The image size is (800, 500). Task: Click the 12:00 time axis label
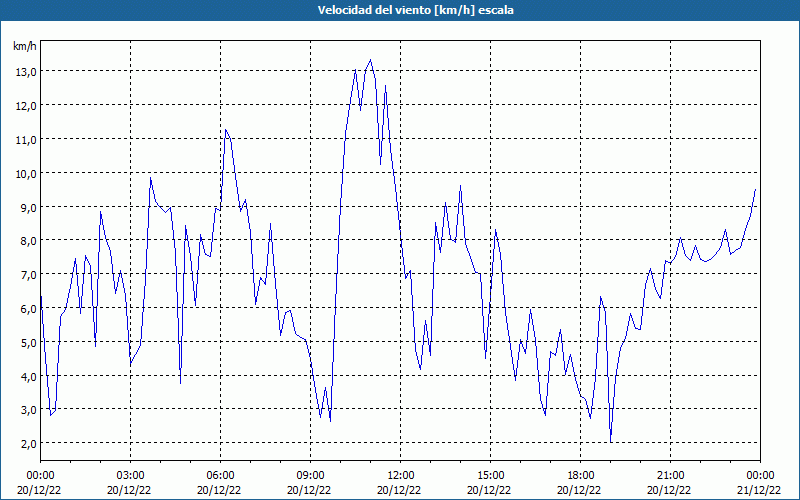tap(401, 476)
